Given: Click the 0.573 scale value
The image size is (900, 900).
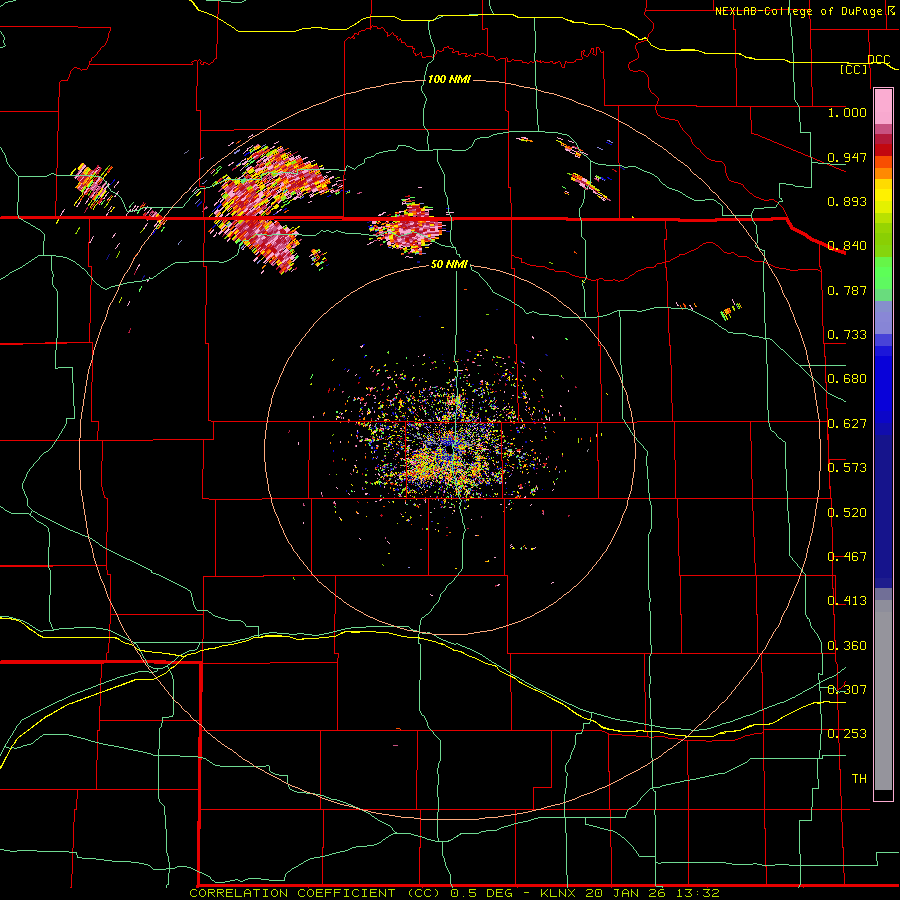Looking at the screenshot, I should click(x=847, y=468).
